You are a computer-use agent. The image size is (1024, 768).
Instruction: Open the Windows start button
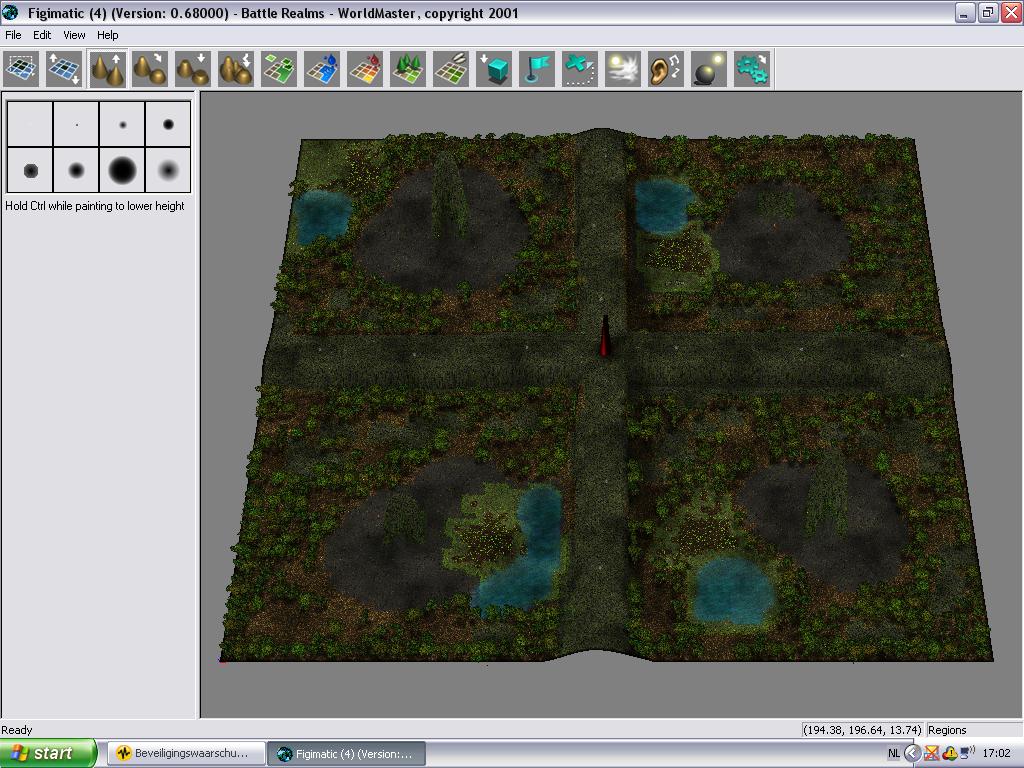[x=48, y=753]
